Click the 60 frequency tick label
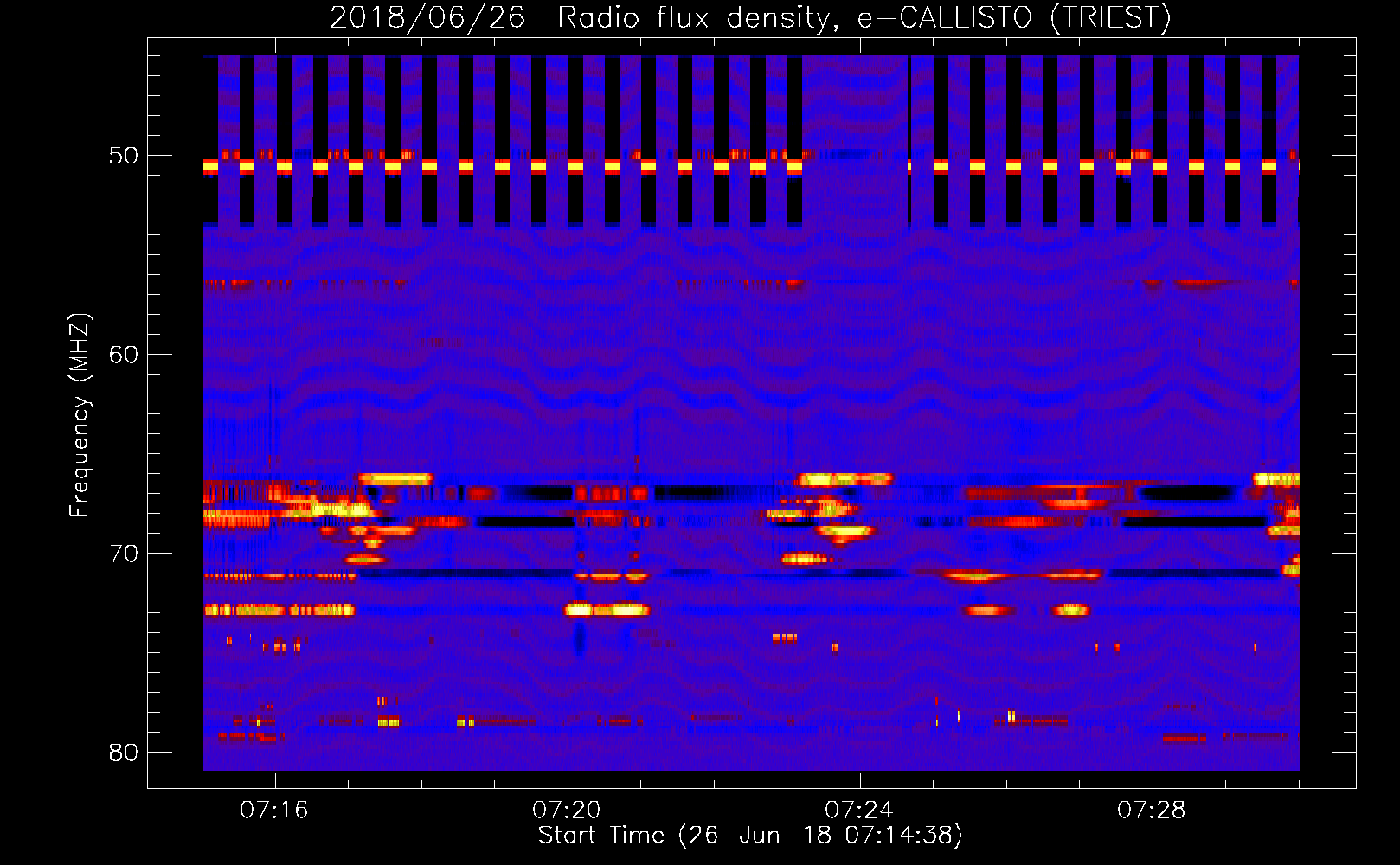1400x865 pixels. [x=123, y=355]
